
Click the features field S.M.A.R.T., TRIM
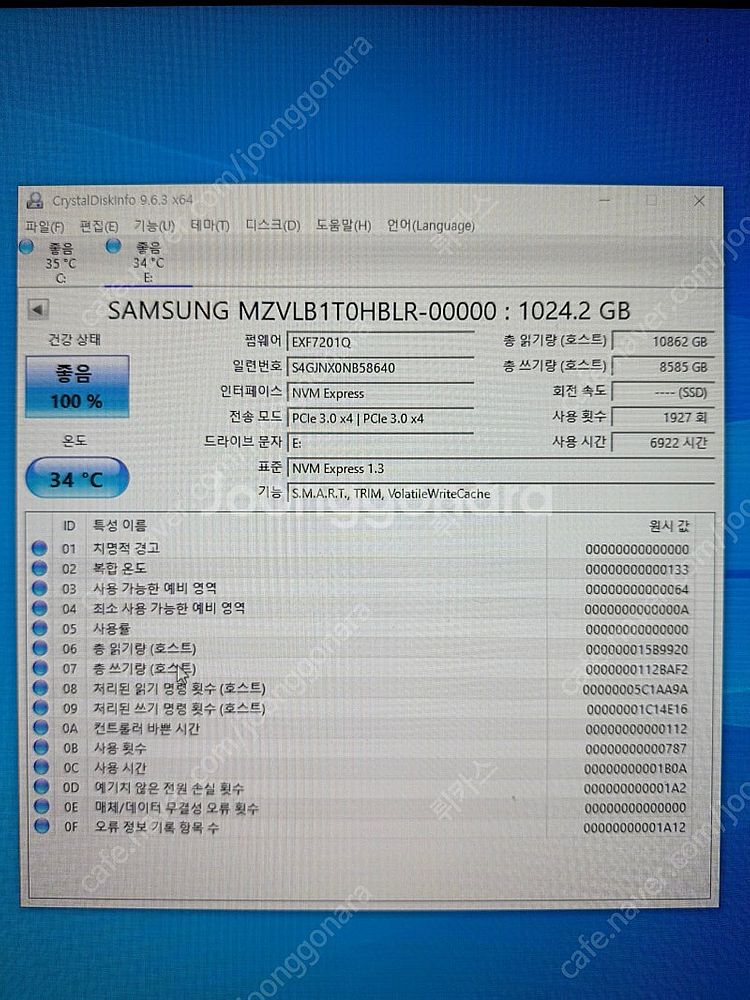tap(501, 494)
